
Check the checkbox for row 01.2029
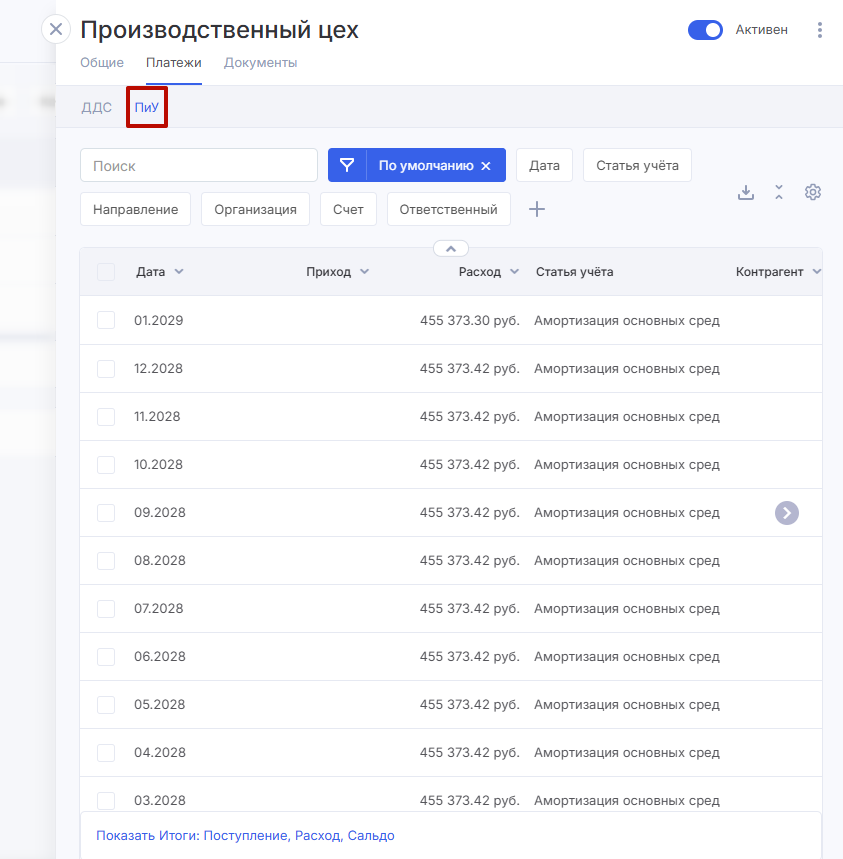coord(106,321)
